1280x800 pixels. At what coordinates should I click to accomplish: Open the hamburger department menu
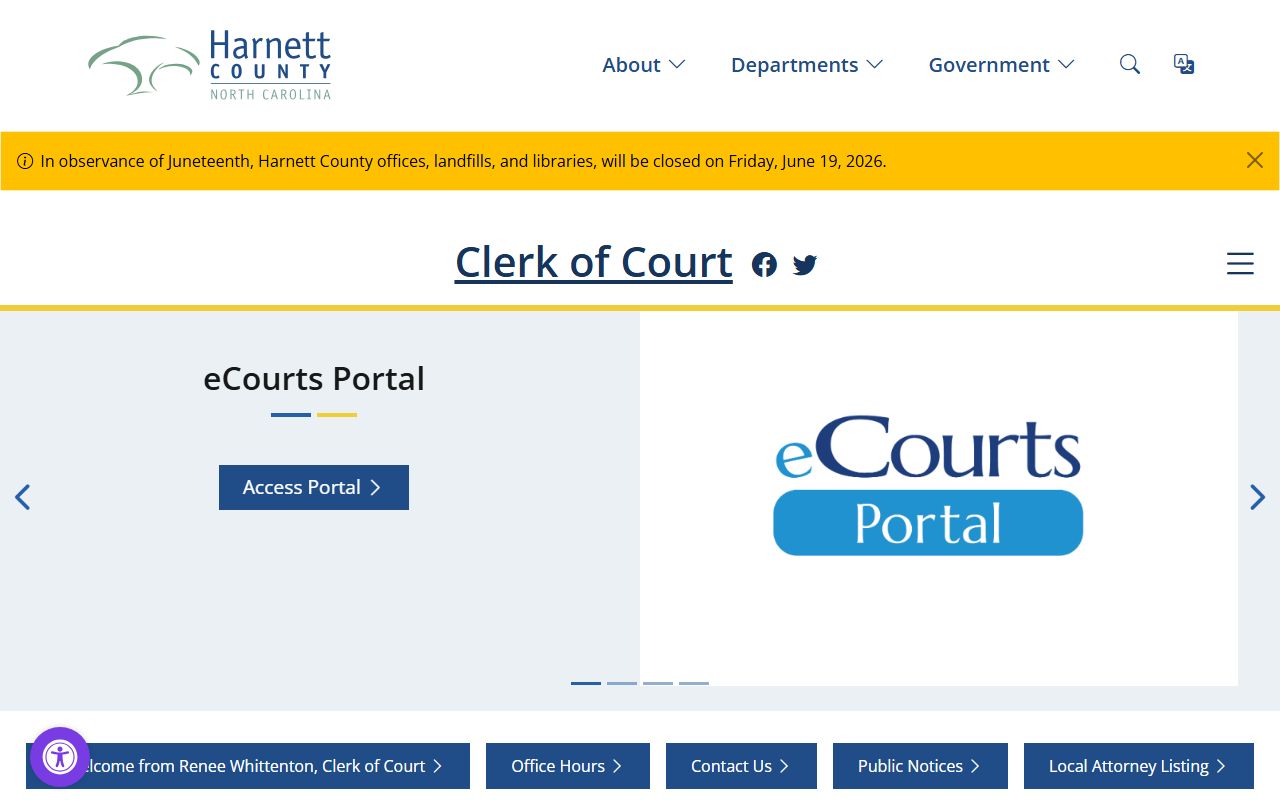[x=1240, y=263]
